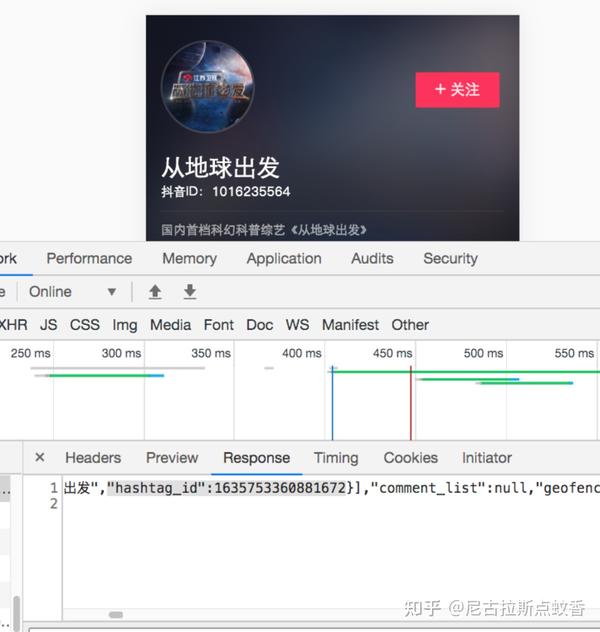Viewport: 600px width, 632px height.
Task: Click the horizontal scrollbar thumb in response
Action: click(116, 615)
